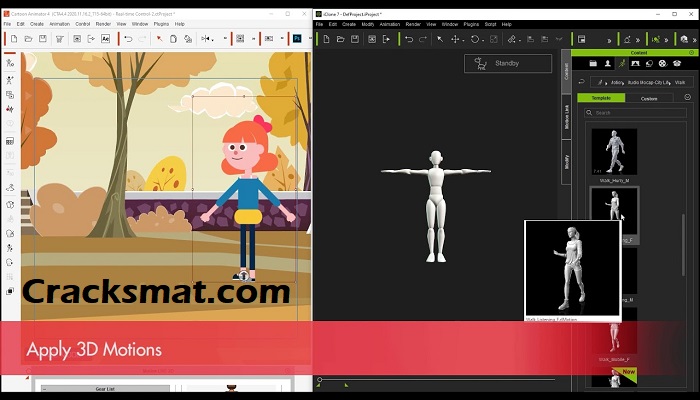Click the back arrow in Content panel
This screenshot has height=400, width=700.
(x=581, y=82)
